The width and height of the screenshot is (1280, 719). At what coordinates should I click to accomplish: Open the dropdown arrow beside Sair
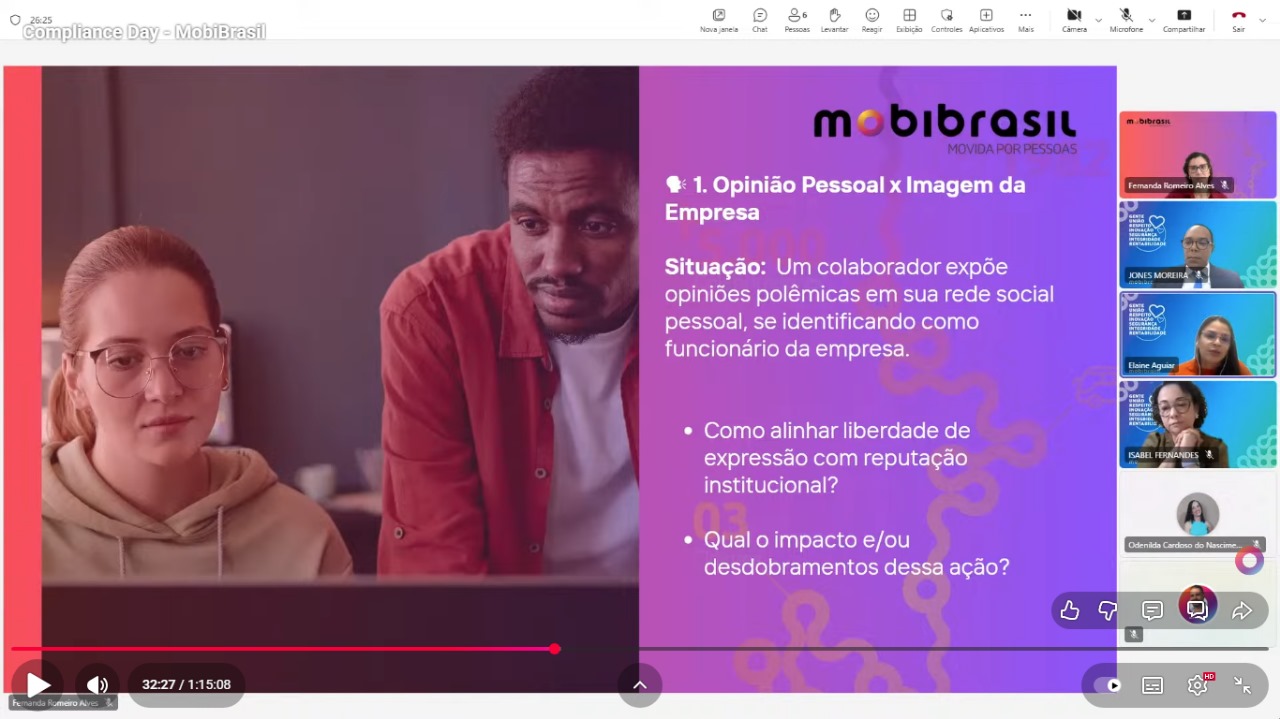pos(1263,20)
